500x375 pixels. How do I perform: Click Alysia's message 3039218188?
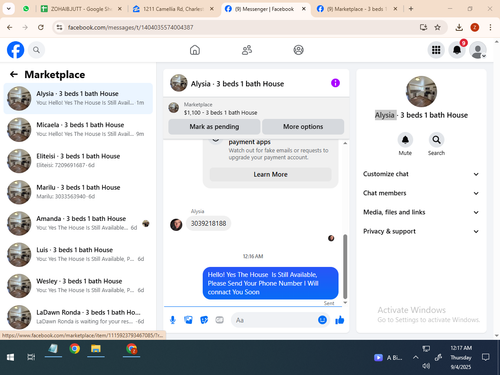(208, 223)
